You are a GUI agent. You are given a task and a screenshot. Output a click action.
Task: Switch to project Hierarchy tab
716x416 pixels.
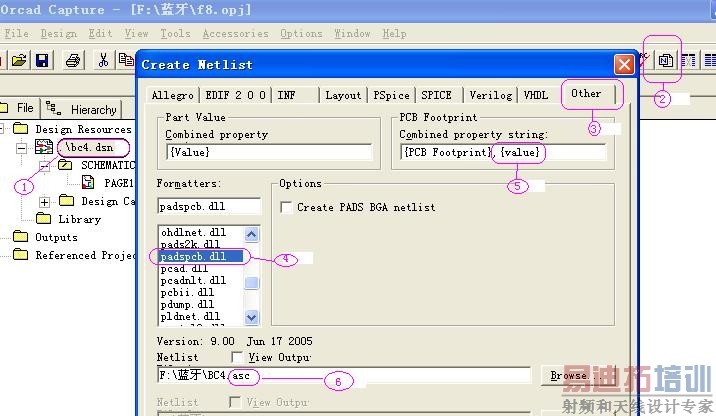point(82,109)
